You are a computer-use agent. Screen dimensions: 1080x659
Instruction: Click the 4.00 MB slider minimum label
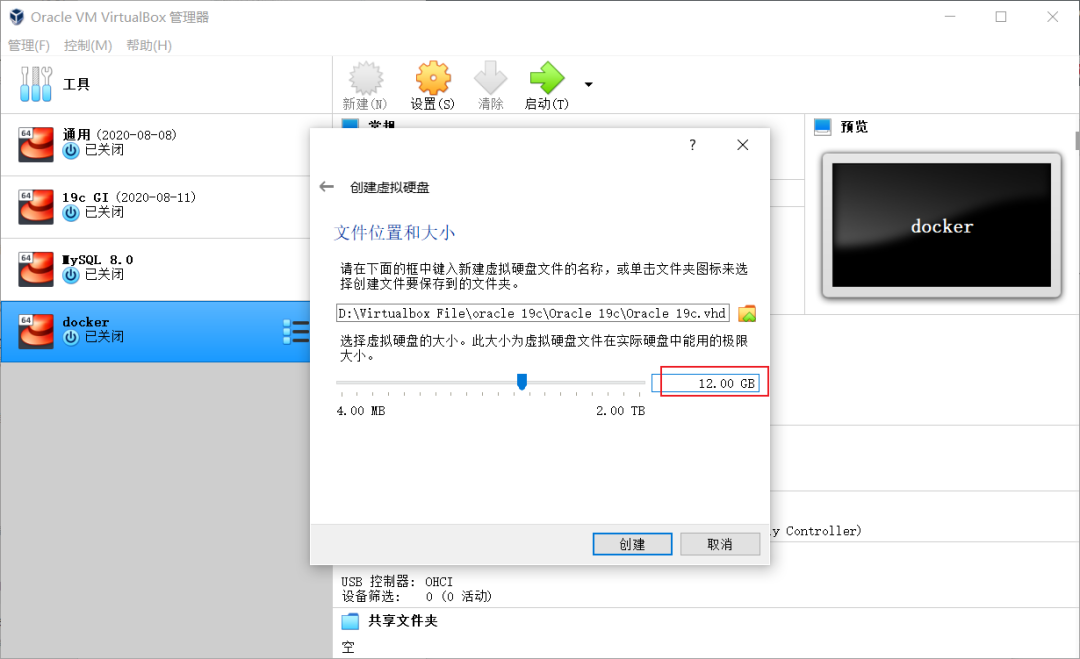click(361, 411)
